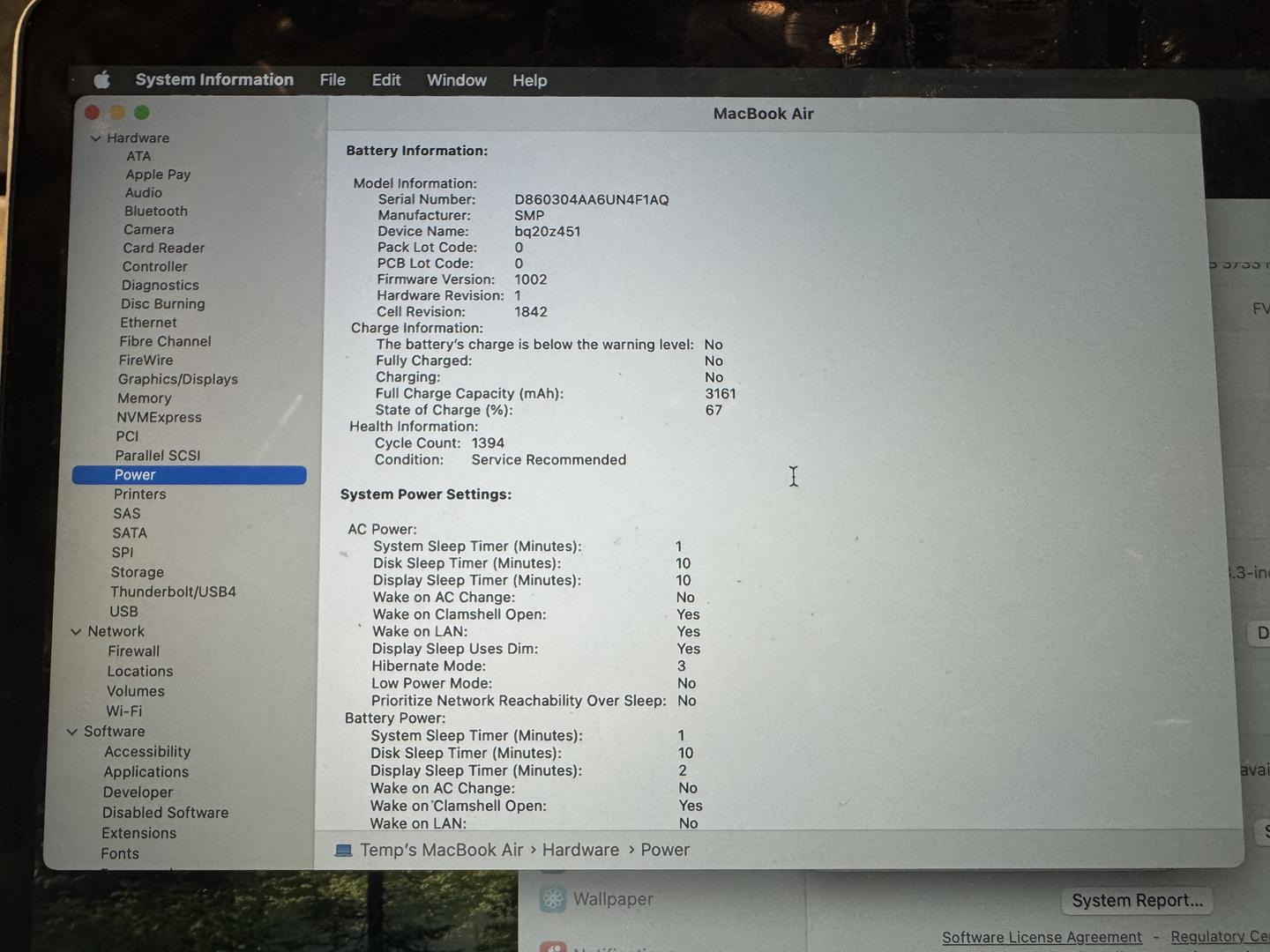Select Disabled Software in the sidebar
Screen dimensions: 1270x952
(166, 813)
